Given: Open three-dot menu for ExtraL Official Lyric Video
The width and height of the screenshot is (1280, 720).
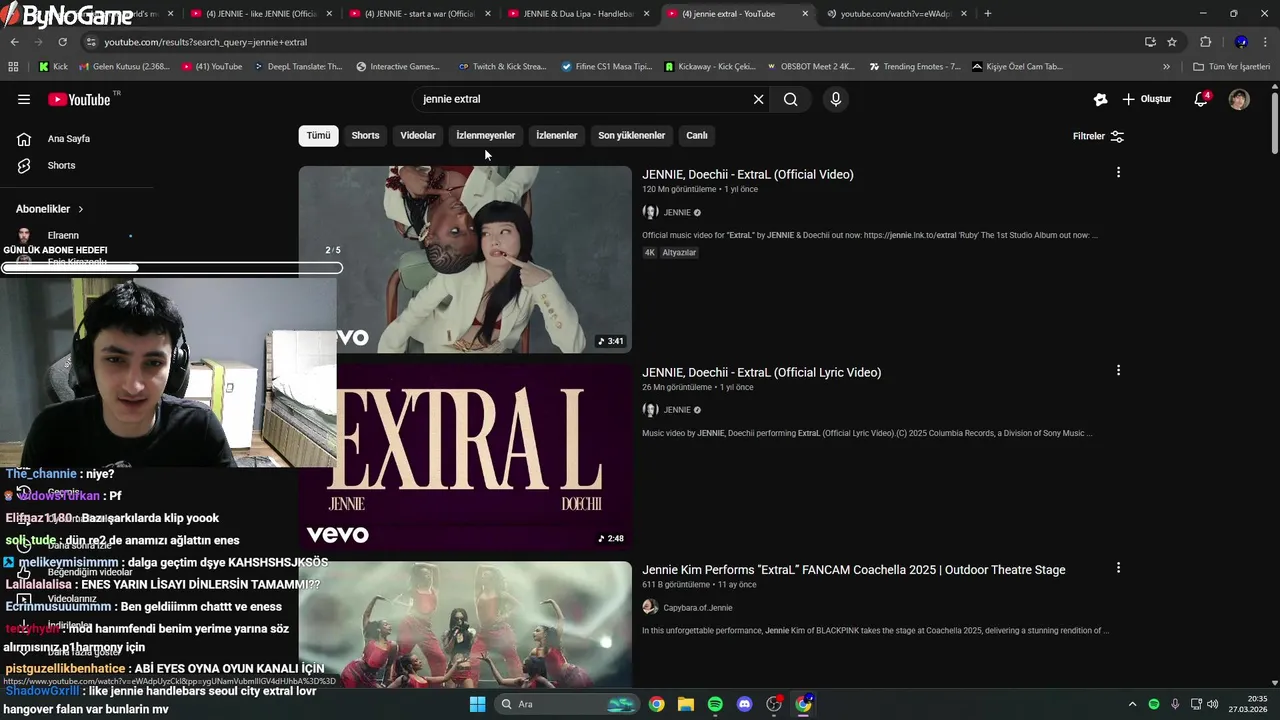Looking at the screenshot, I should coord(1118,371).
